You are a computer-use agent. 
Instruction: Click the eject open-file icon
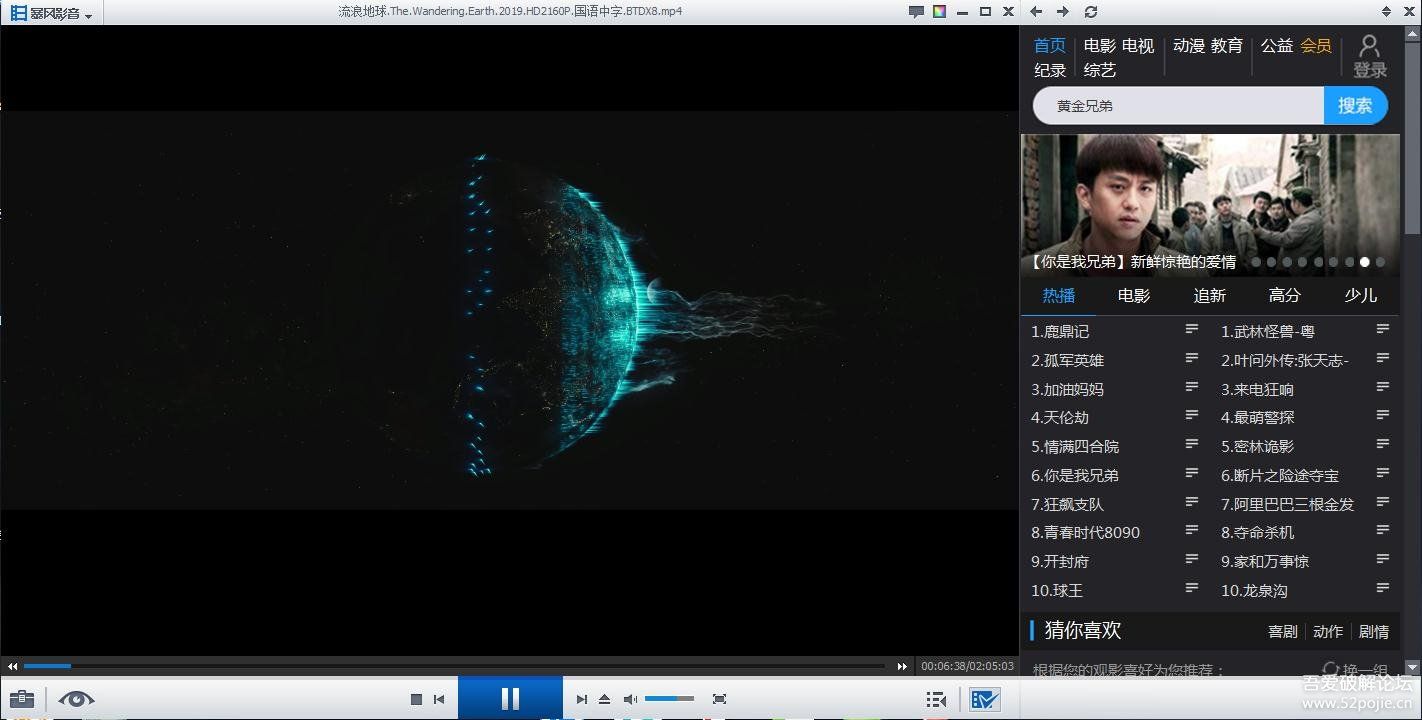point(604,699)
